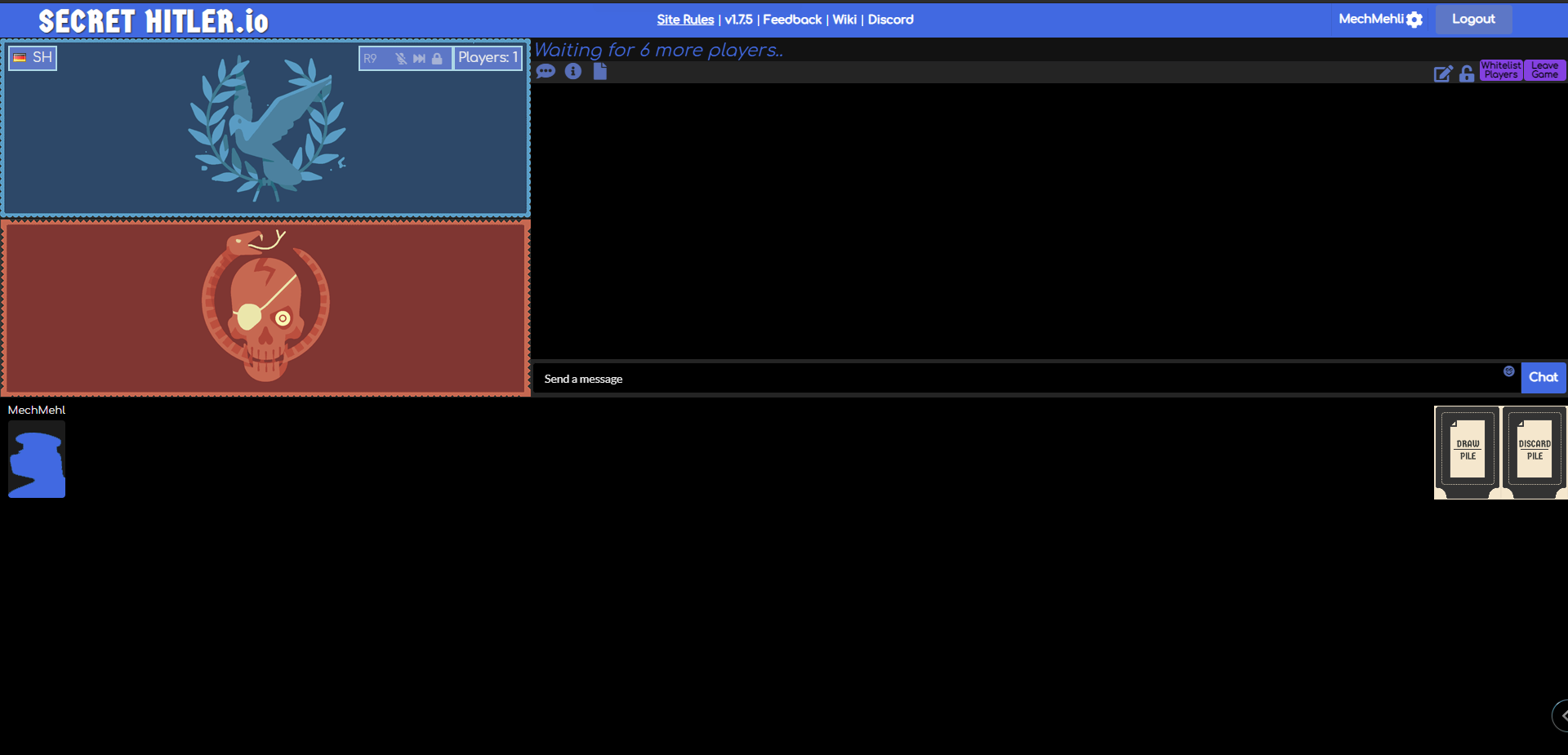Image resolution: width=1568 pixels, height=755 pixels.
Task: Open the game info circle icon
Action: click(x=573, y=72)
